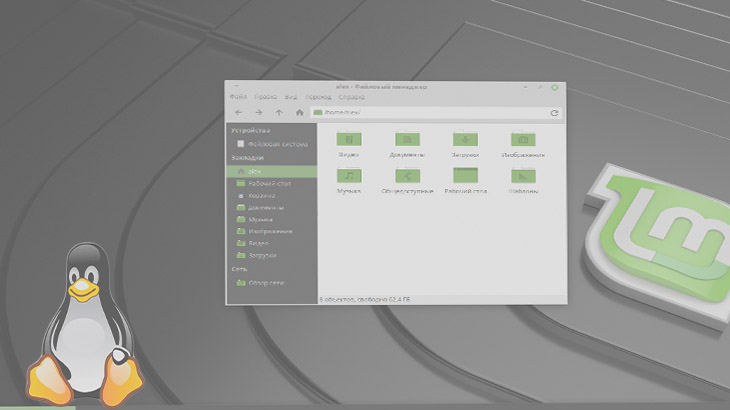
Task: Go back with the left arrow button
Action: tap(238, 113)
